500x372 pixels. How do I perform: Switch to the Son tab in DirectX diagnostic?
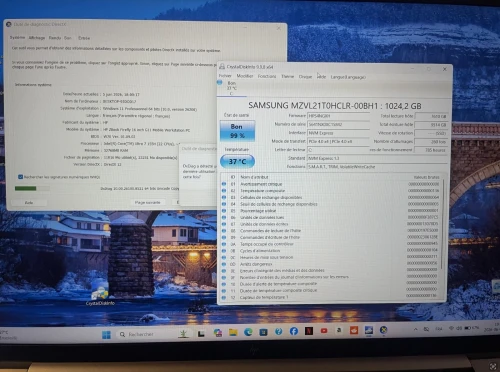tap(68, 38)
